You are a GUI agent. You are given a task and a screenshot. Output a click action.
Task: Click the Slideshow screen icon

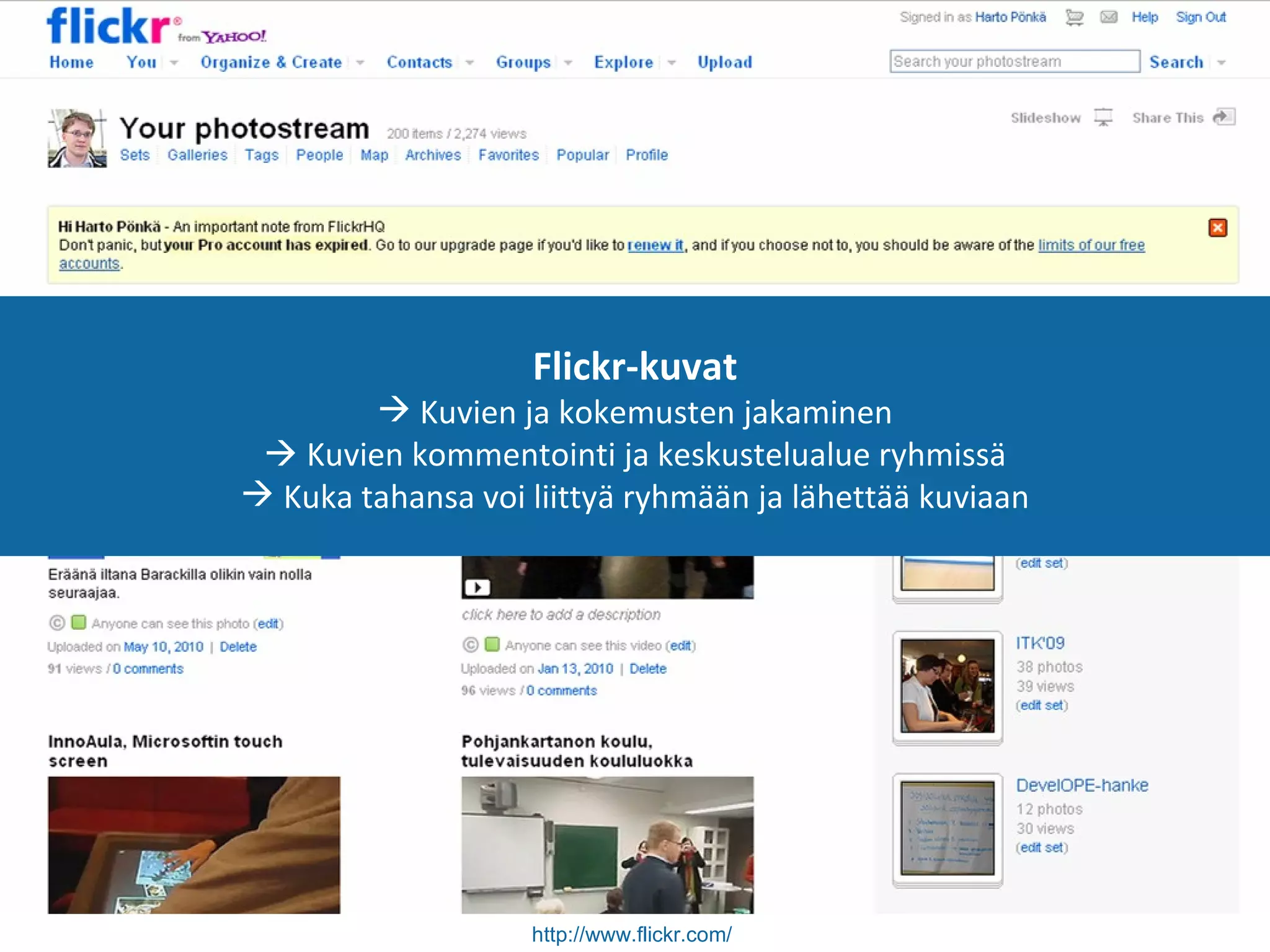1103,117
